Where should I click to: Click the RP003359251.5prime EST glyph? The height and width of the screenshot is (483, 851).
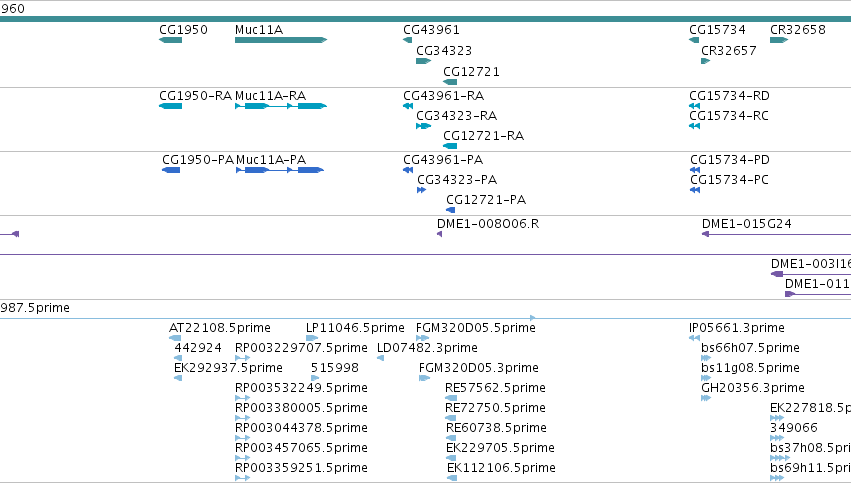[243, 478]
